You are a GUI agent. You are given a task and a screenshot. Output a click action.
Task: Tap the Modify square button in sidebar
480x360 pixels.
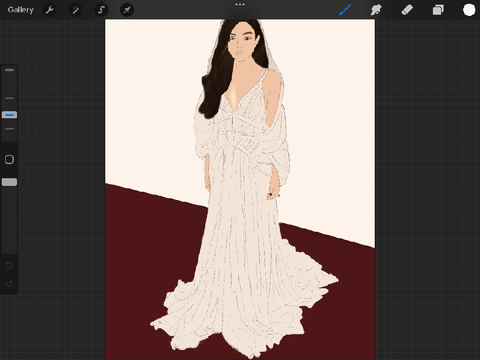9,159
